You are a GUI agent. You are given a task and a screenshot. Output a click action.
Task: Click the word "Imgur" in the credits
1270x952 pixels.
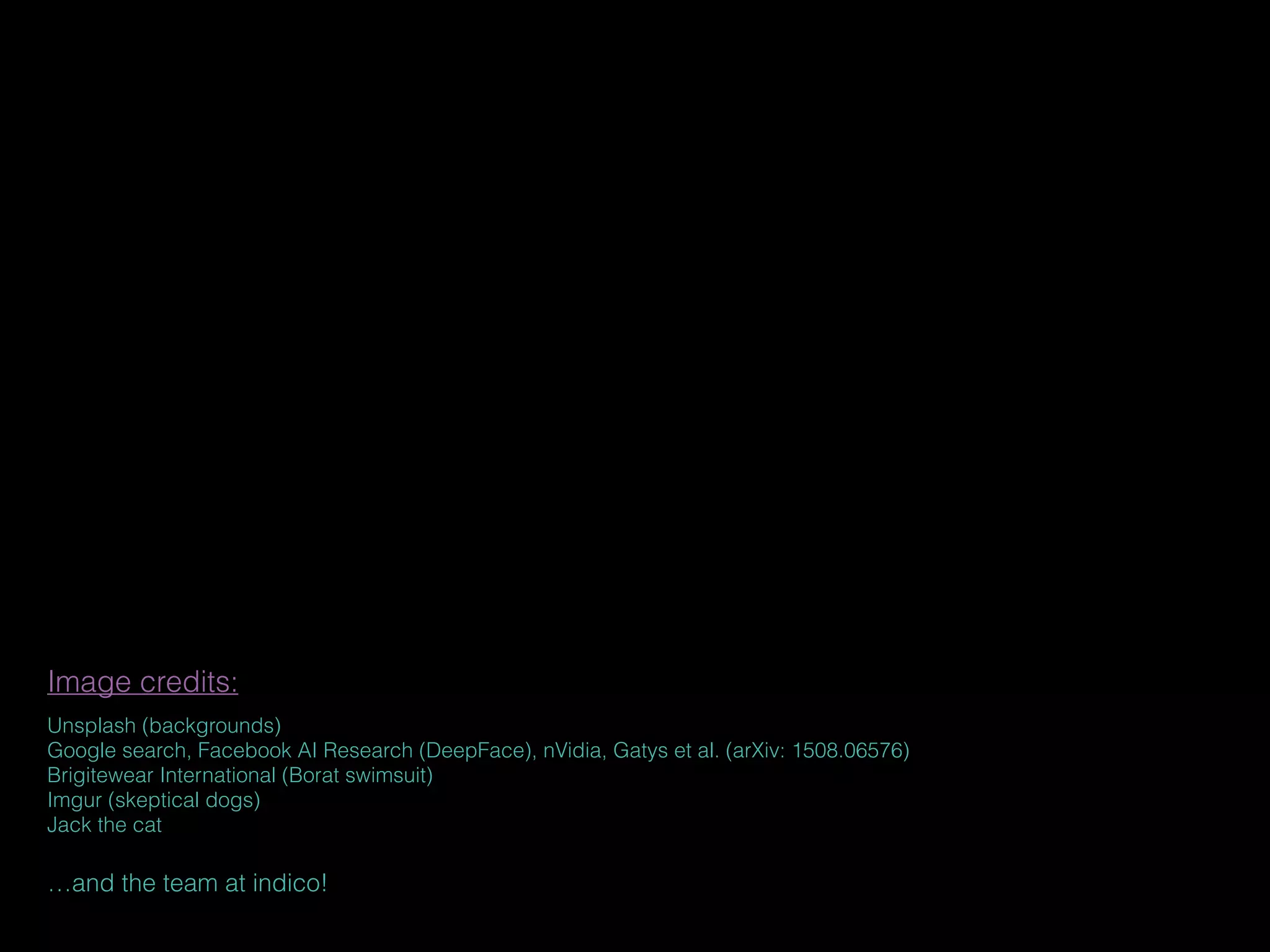[74, 800]
